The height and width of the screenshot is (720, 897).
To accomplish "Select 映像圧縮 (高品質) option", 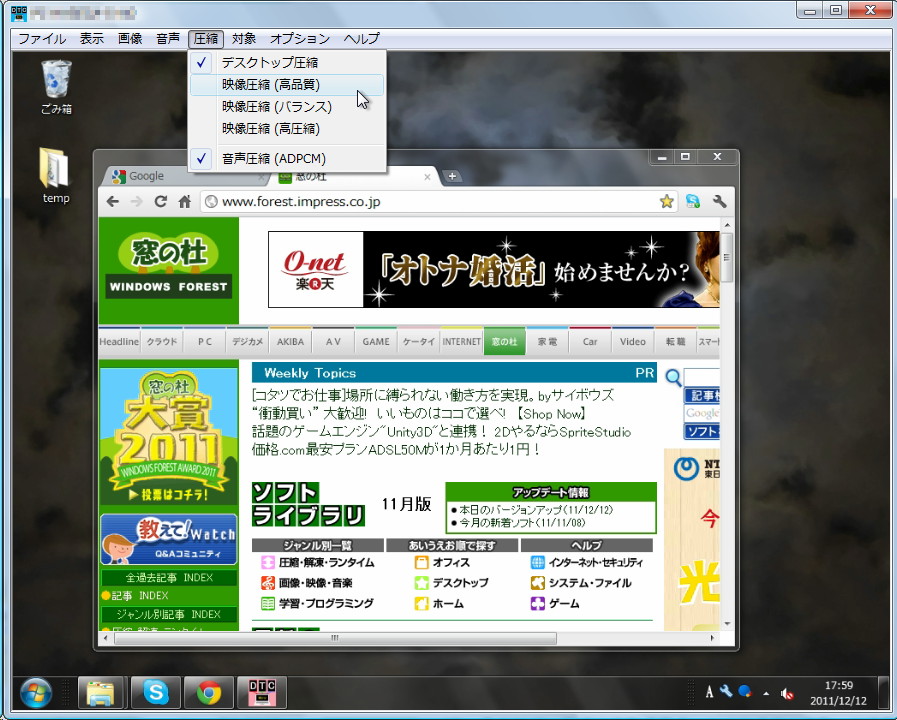I will tap(287, 85).
